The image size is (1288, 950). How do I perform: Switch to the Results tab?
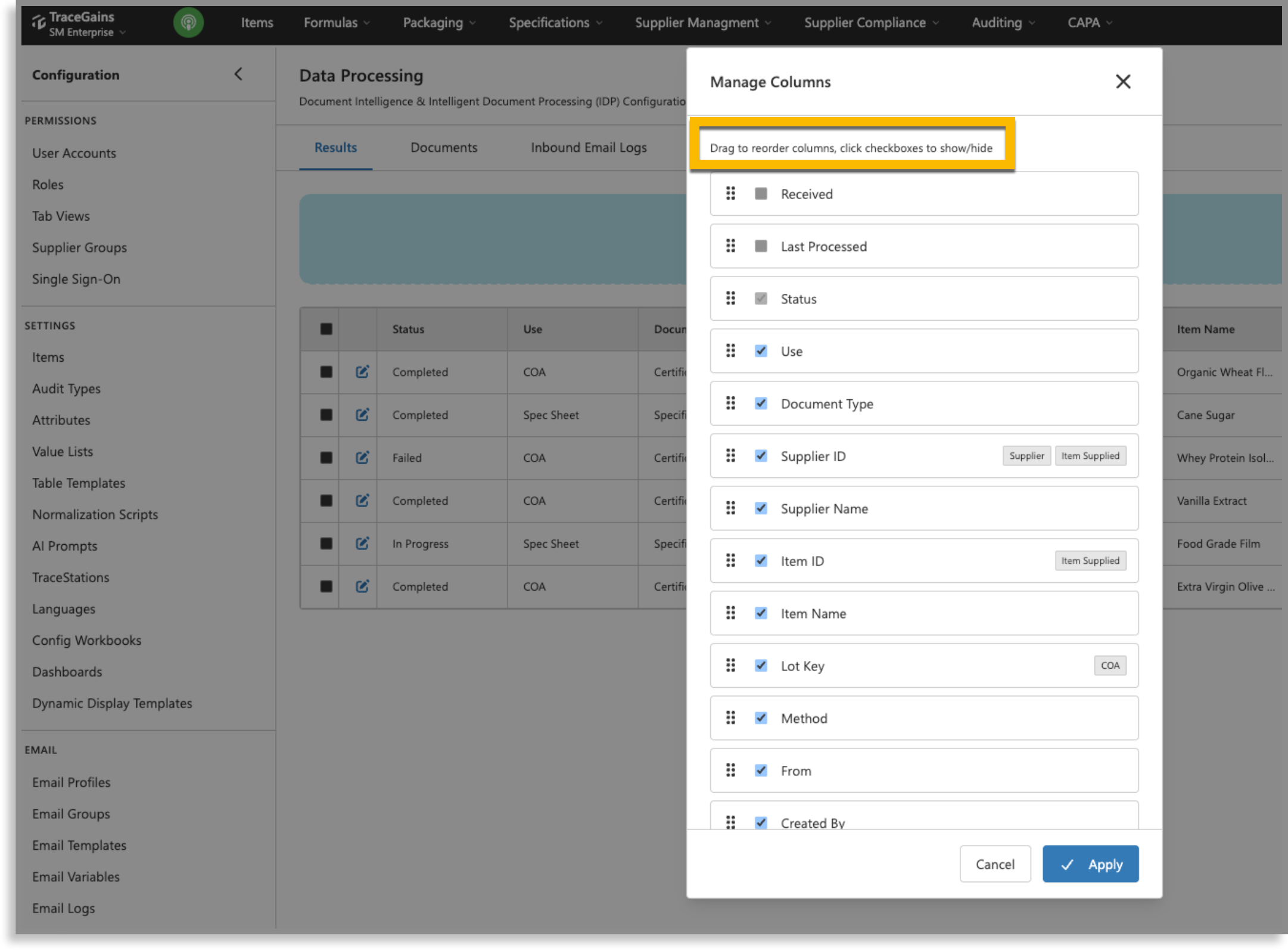(335, 147)
